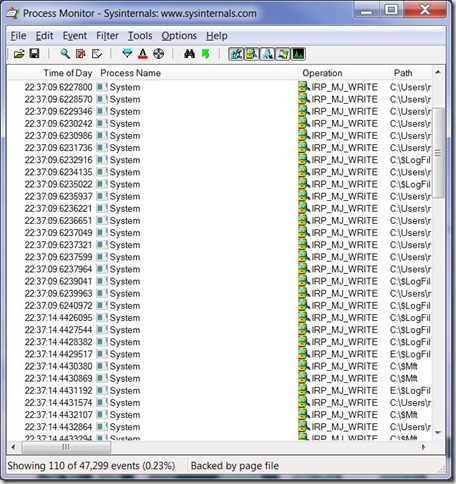Image resolution: width=456 pixels, height=484 pixels.
Task: Open the Help menu
Action: pyautogui.click(x=217, y=36)
